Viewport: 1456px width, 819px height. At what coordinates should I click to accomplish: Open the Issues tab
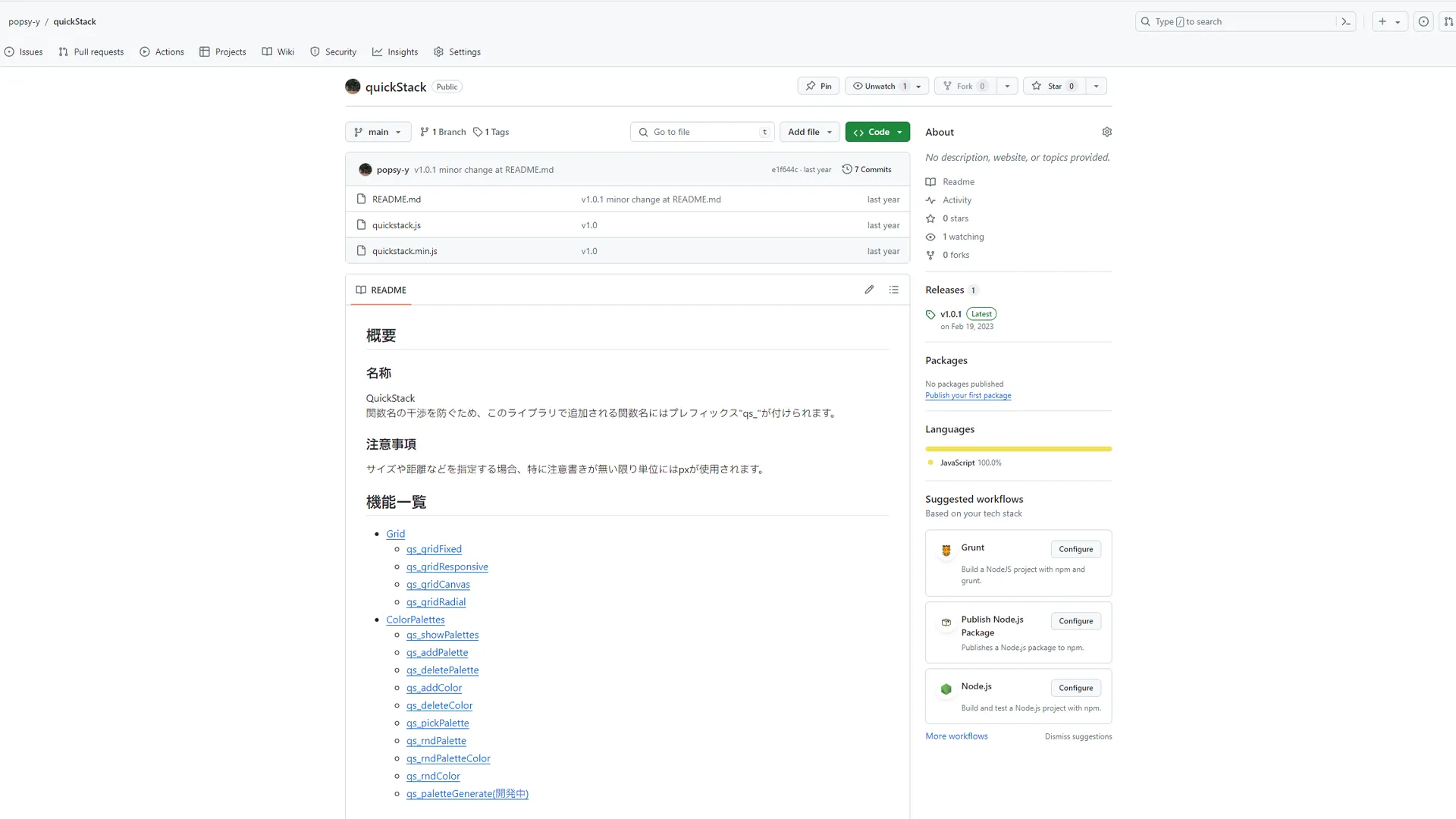[x=24, y=52]
